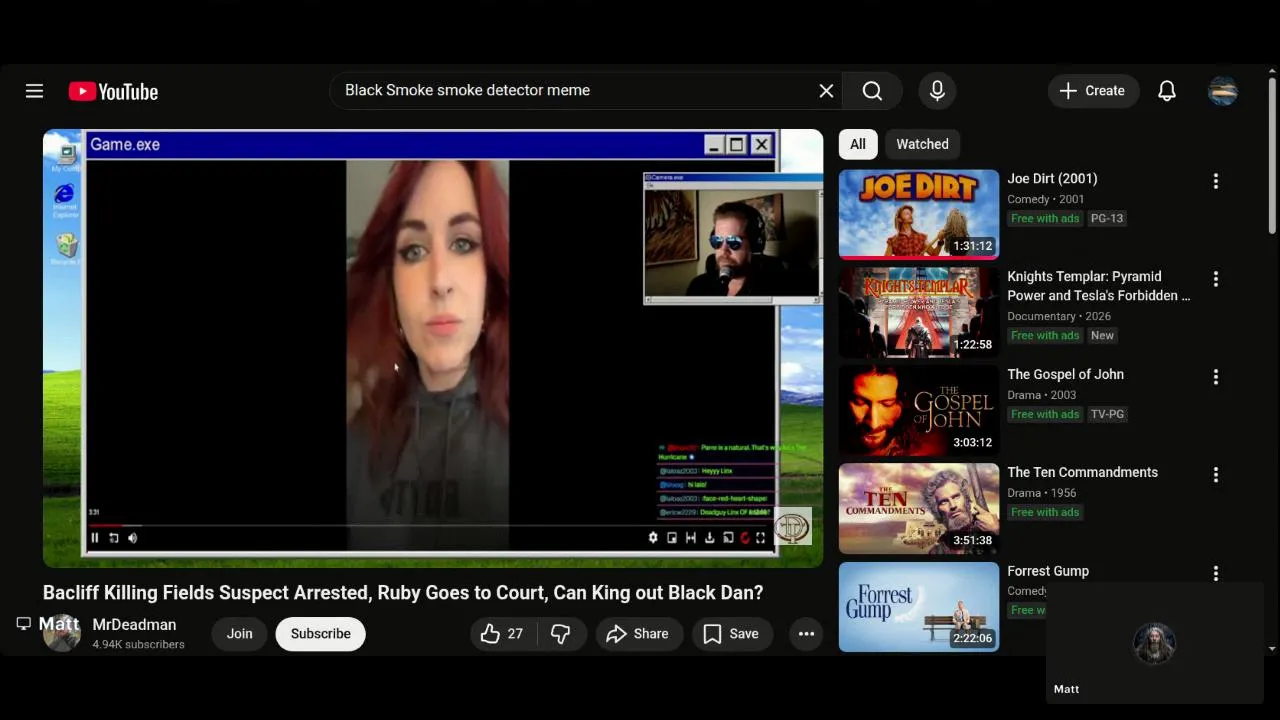Dislike the video with thumbs down
Image resolution: width=1280 pixels, height=720 pixels.
[561, 634]
